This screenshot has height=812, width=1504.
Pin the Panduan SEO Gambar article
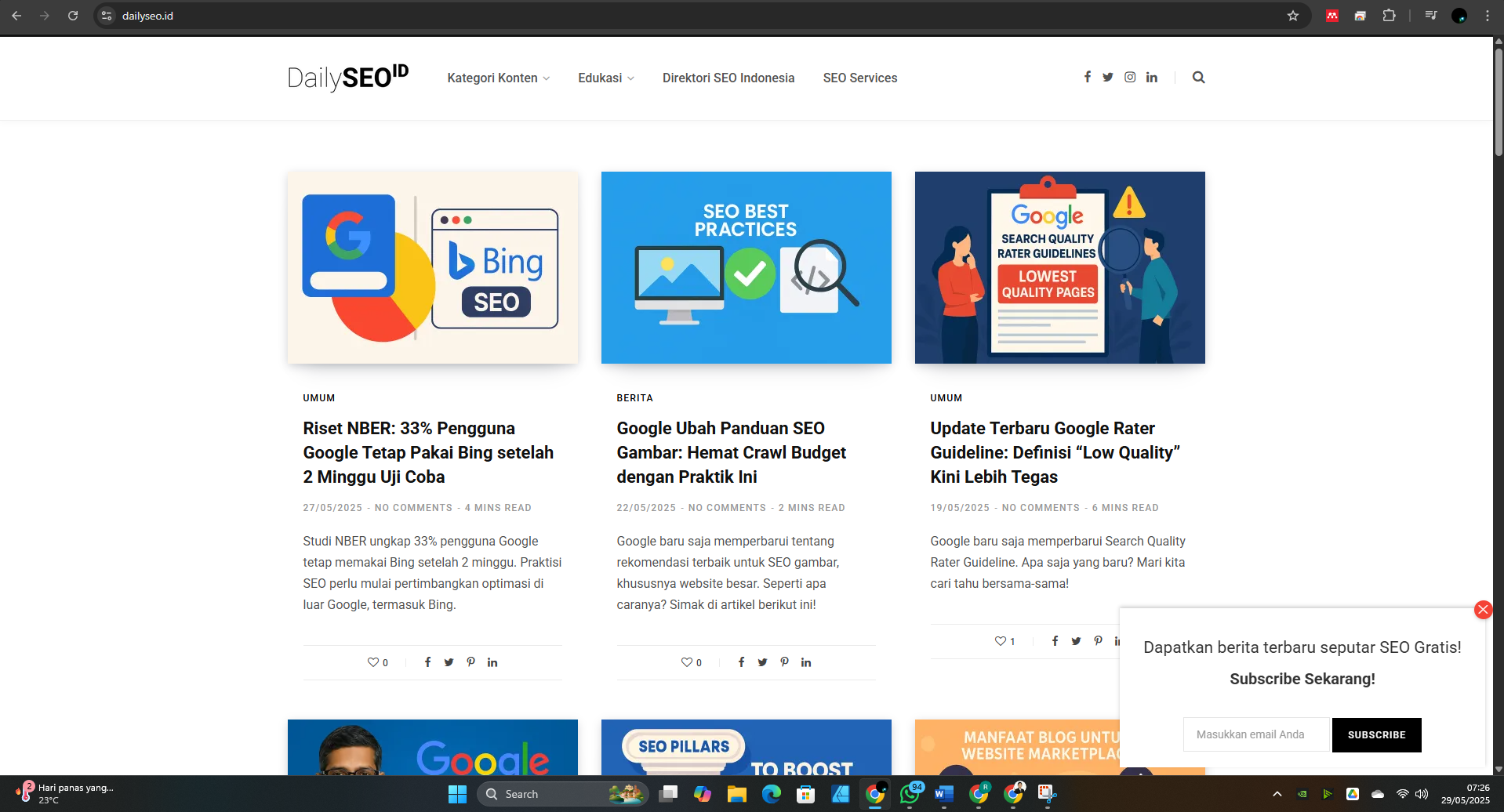(x=784, y=662)
